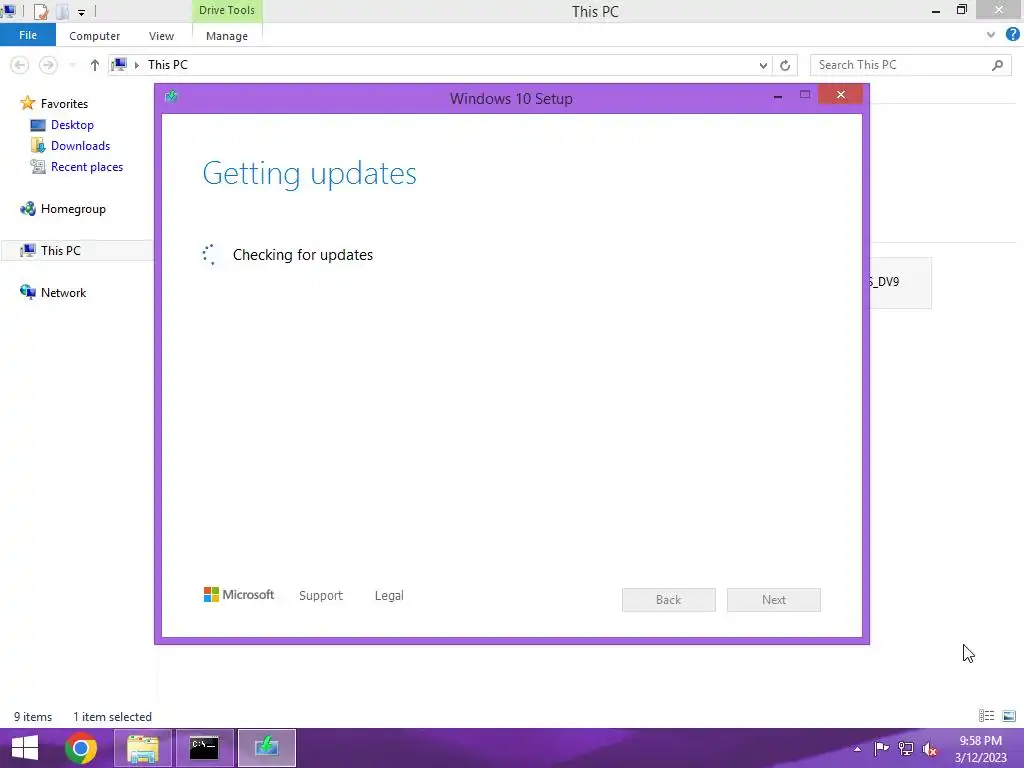Open Explorer help question mark icon

1013,35
